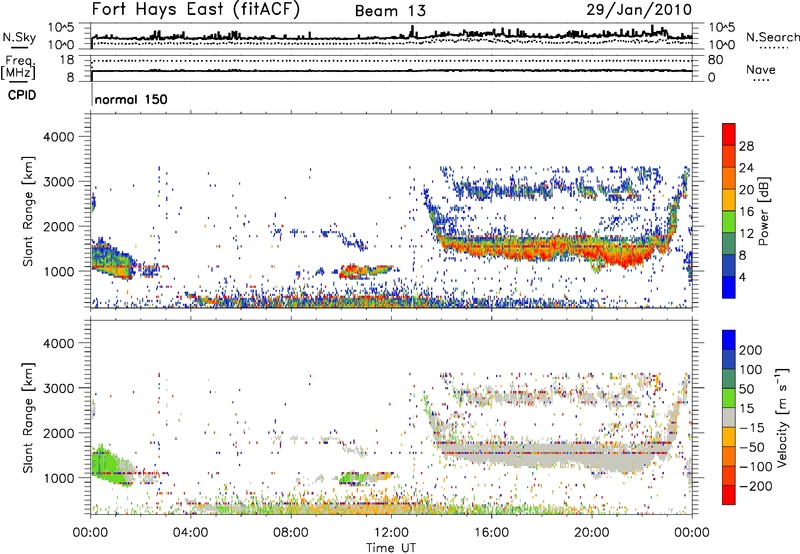Click the title "Fort Hays East (fitACF)"
Viewport: 800px width, 554px height.
[195, 10]
